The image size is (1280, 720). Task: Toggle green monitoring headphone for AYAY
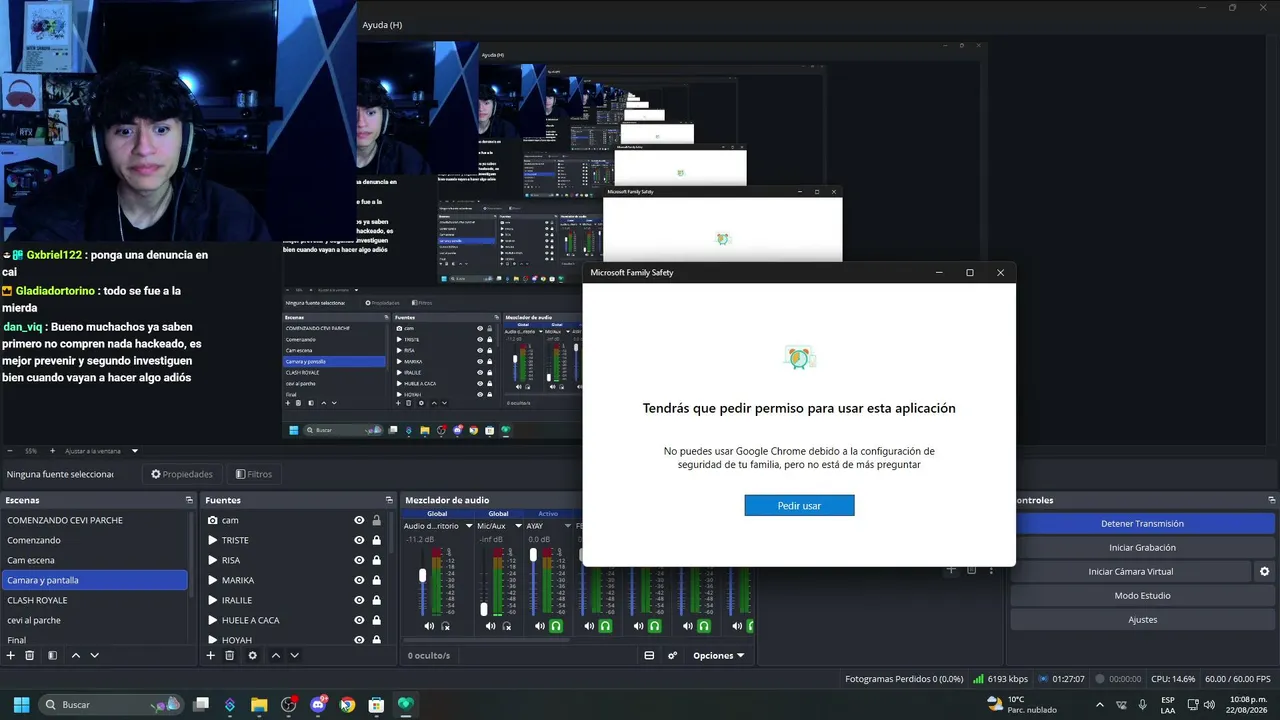click(x=556, y=626)
